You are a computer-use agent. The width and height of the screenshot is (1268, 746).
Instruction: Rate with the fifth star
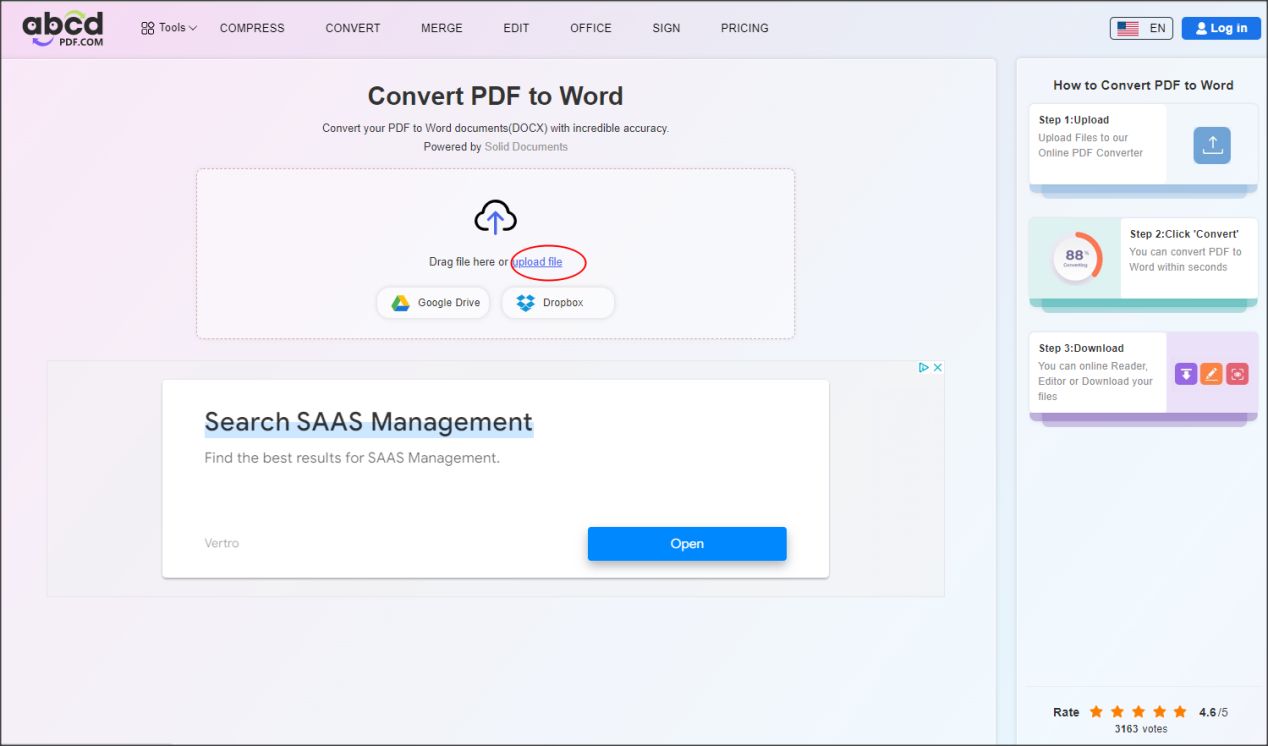[x=1180, y=712]
